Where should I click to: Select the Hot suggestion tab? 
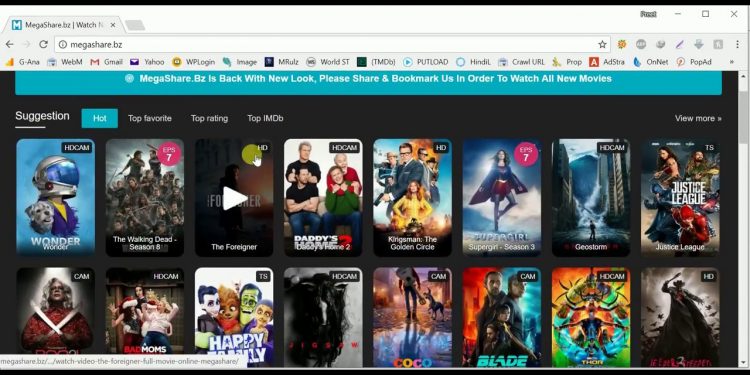click(x=99, y=118)
